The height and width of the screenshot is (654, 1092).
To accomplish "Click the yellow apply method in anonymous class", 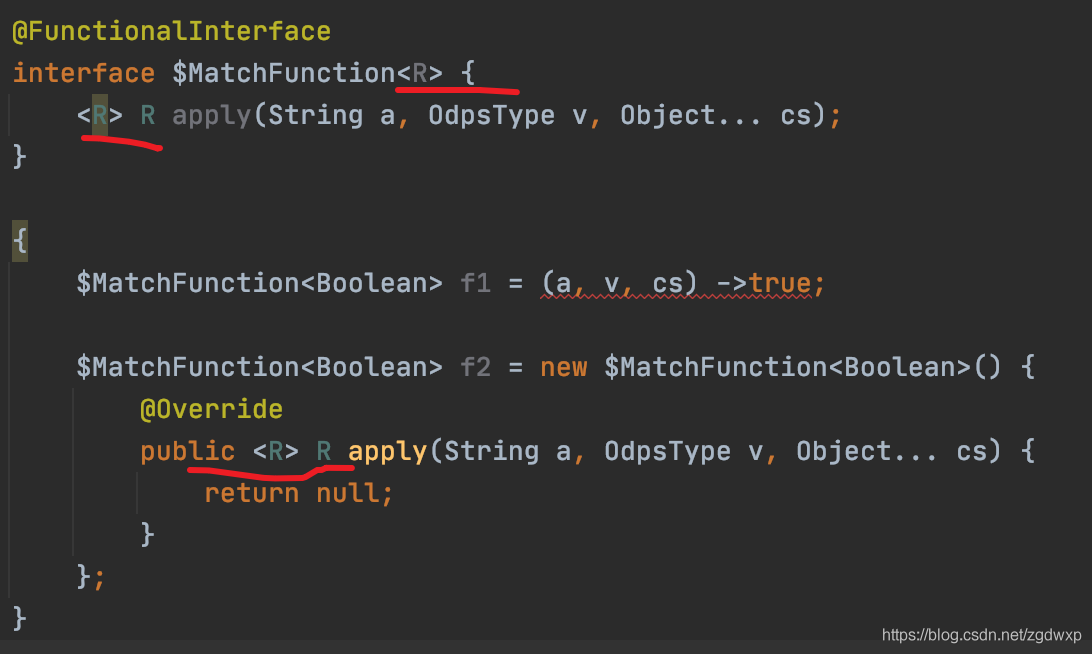I will click(x=387, y=452).
